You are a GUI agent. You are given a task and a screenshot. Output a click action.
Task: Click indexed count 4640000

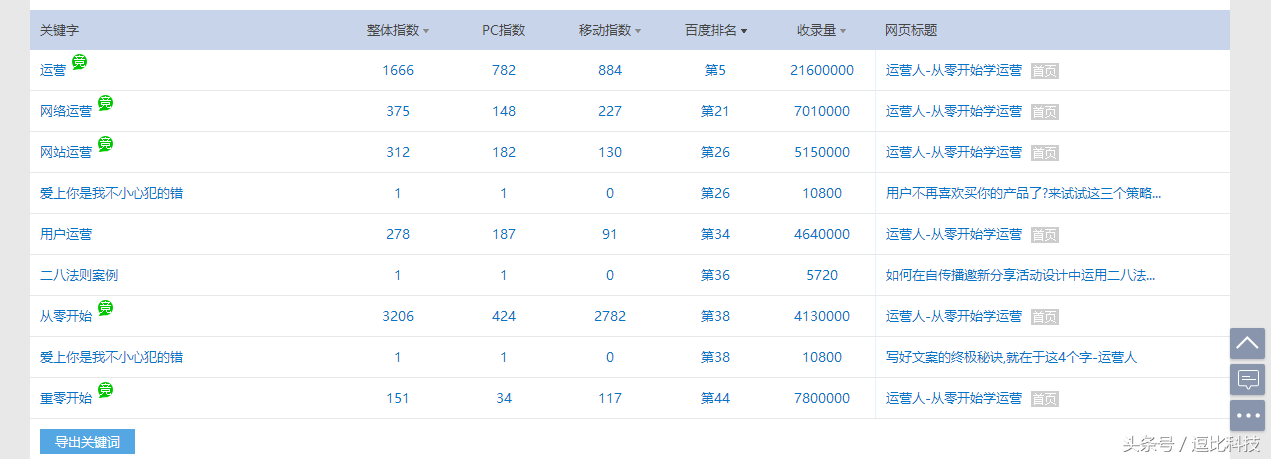(822, 235)
